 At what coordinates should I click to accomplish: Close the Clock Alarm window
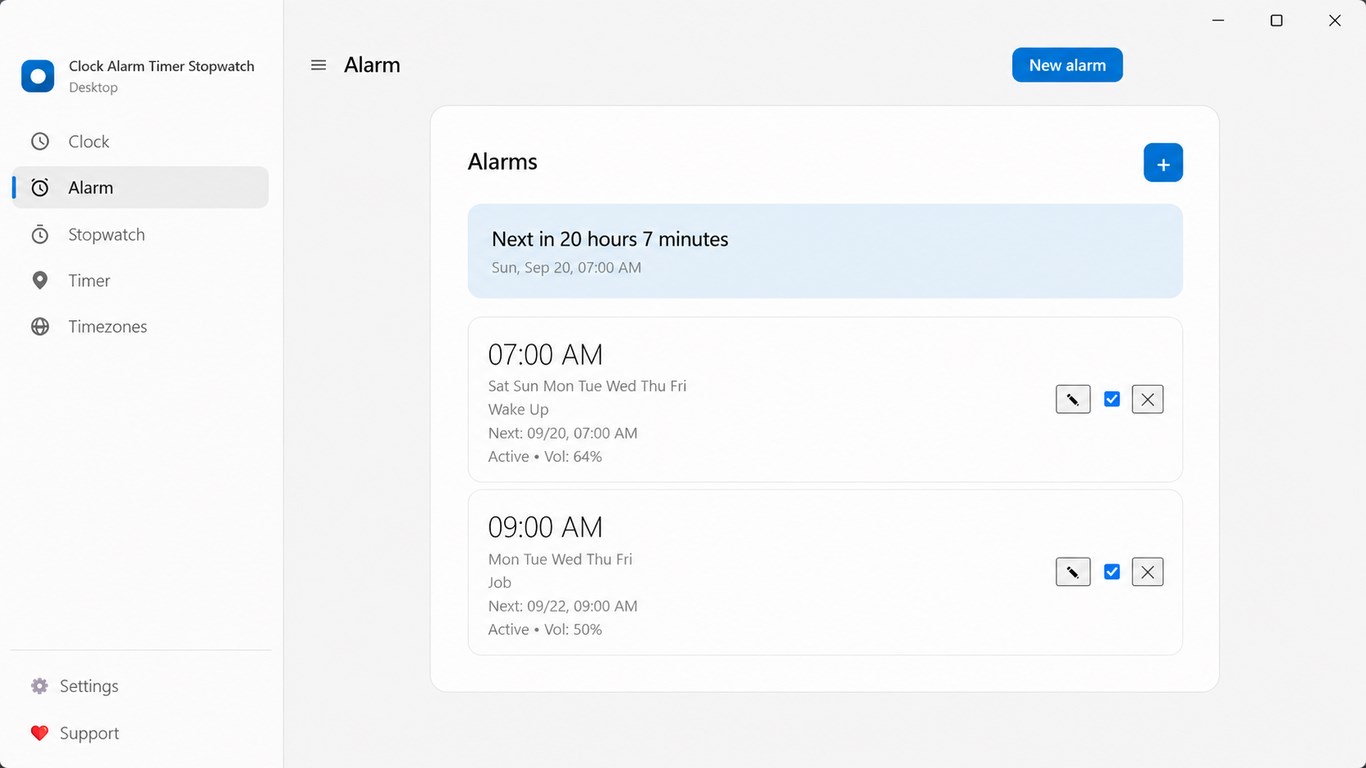[x=1335, y=21]
